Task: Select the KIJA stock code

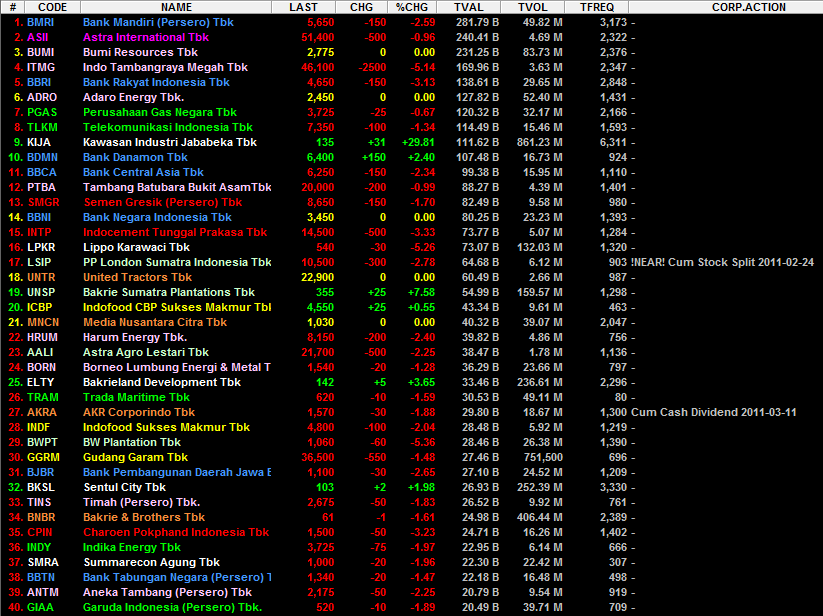Action: click(39, 142)
